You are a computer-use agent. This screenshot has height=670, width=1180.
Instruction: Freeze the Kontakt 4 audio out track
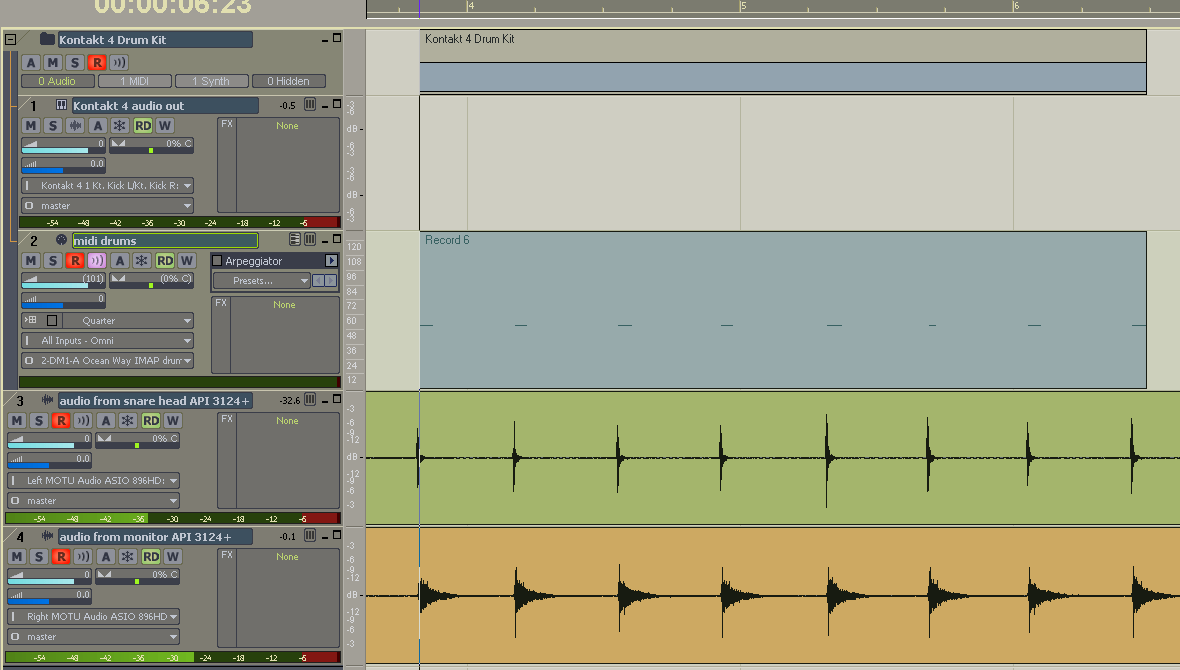pos(119,126)
